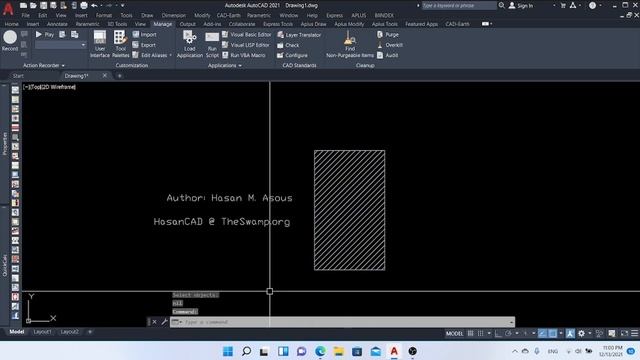
Task: Toggle the 2D Object Snap highlighted button
Action: click(553, 333)
